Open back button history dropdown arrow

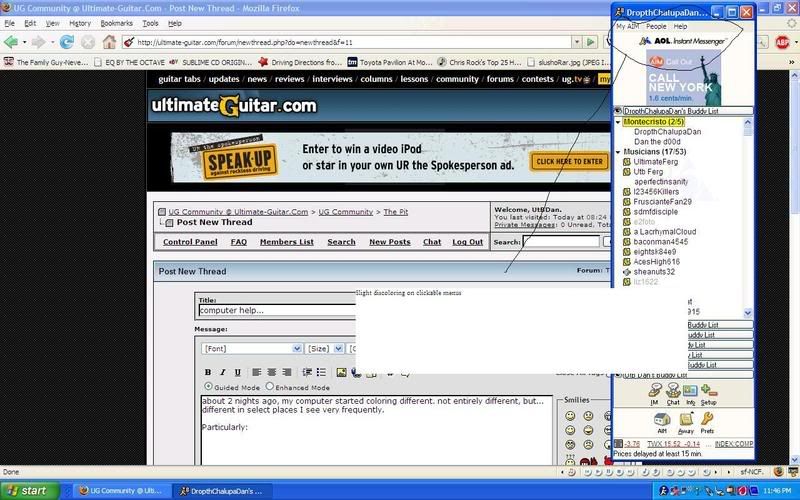[x=24, y=42]
